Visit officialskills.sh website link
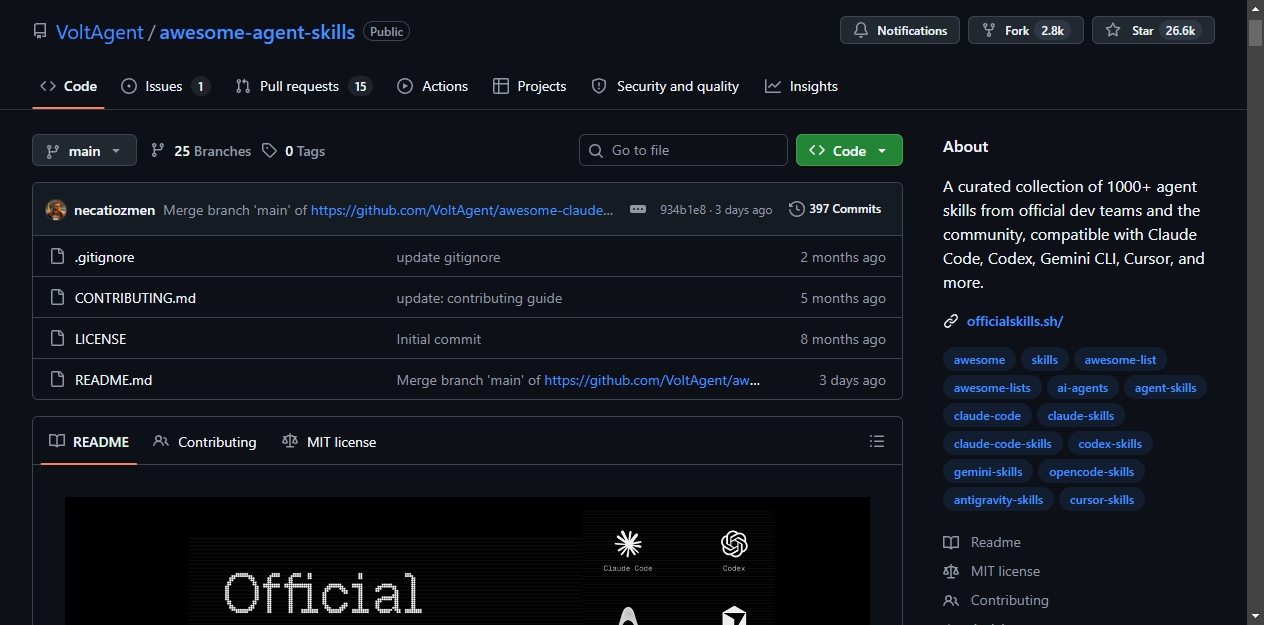The image size is (1264, 625). tap(1015, 321)
